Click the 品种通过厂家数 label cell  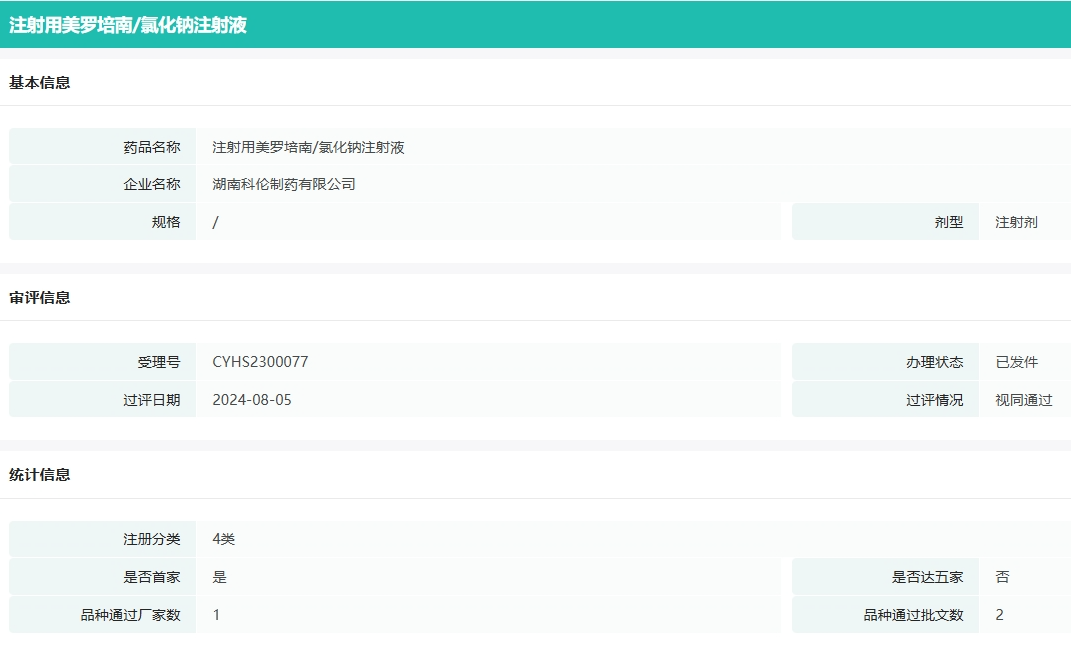click(102, 615)
